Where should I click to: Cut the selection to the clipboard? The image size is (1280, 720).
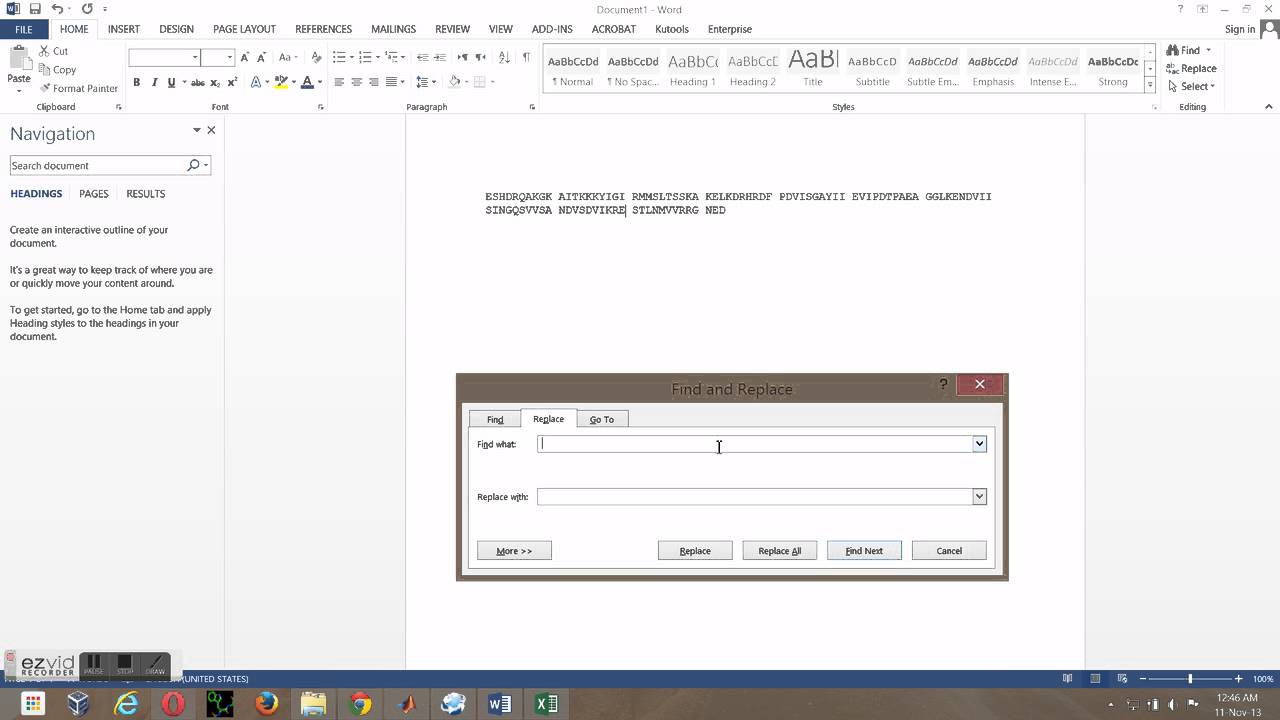[54, 51]
